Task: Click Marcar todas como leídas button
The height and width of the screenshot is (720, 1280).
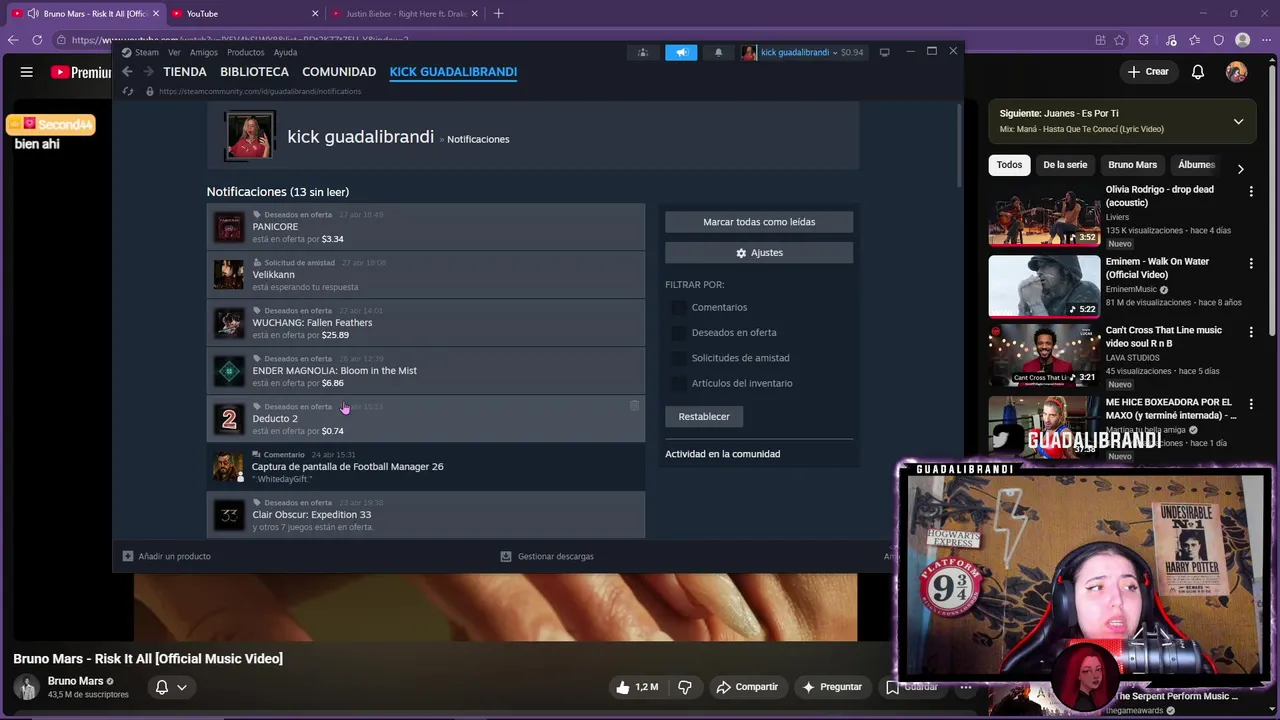Action: click(x=759, y=222)
